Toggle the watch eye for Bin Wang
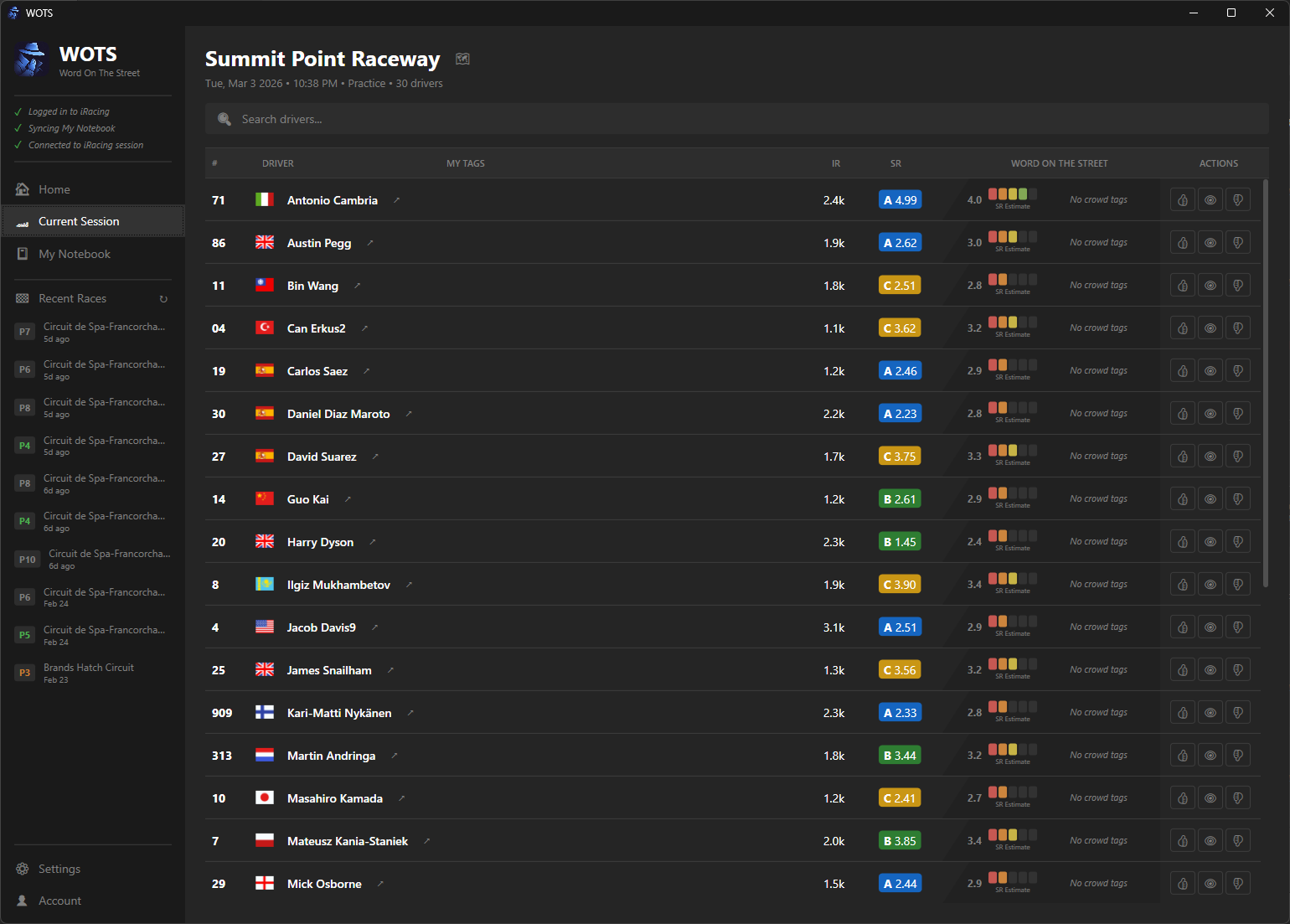The image size is (1290, 924). (1210, 286)
